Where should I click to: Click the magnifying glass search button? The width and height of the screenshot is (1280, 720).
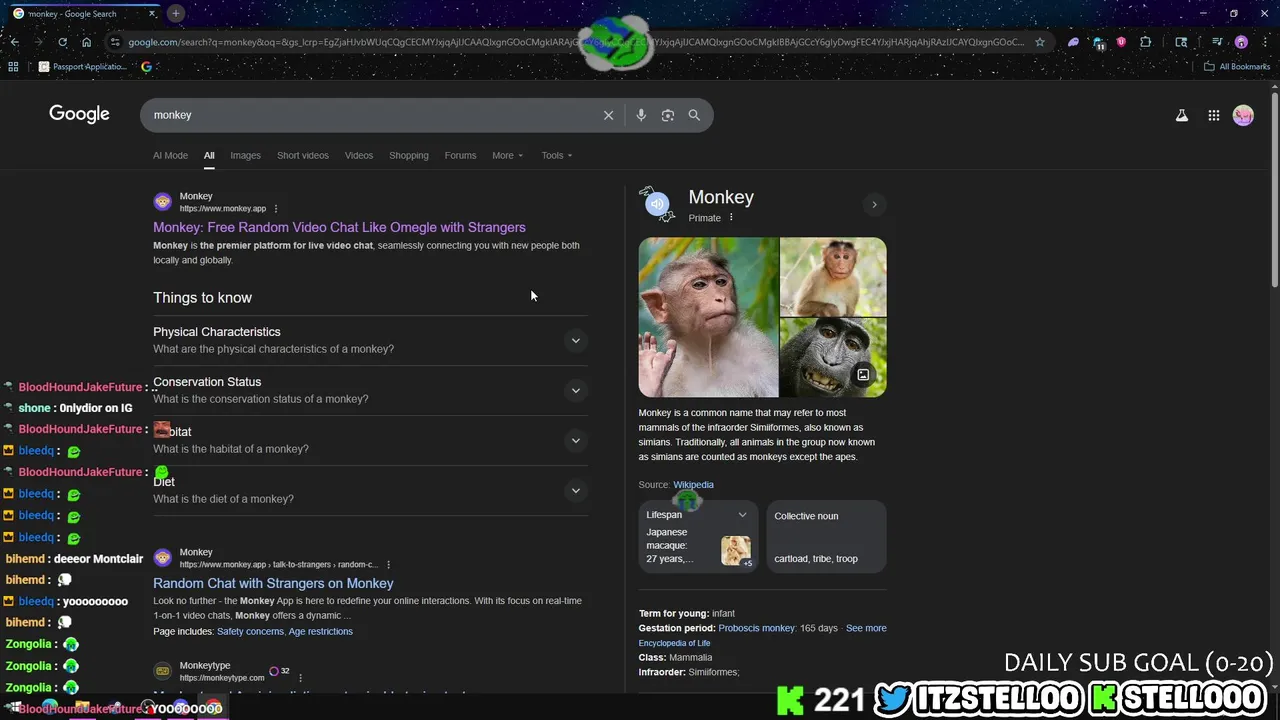click(694, 115)
